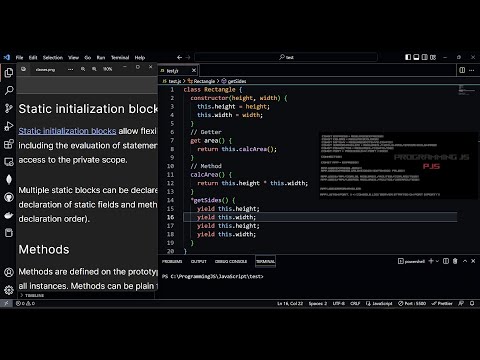The width and height of the screenshot is (480, 360).
Task: Select the test.js editor tab
Action: click(178, 71)
